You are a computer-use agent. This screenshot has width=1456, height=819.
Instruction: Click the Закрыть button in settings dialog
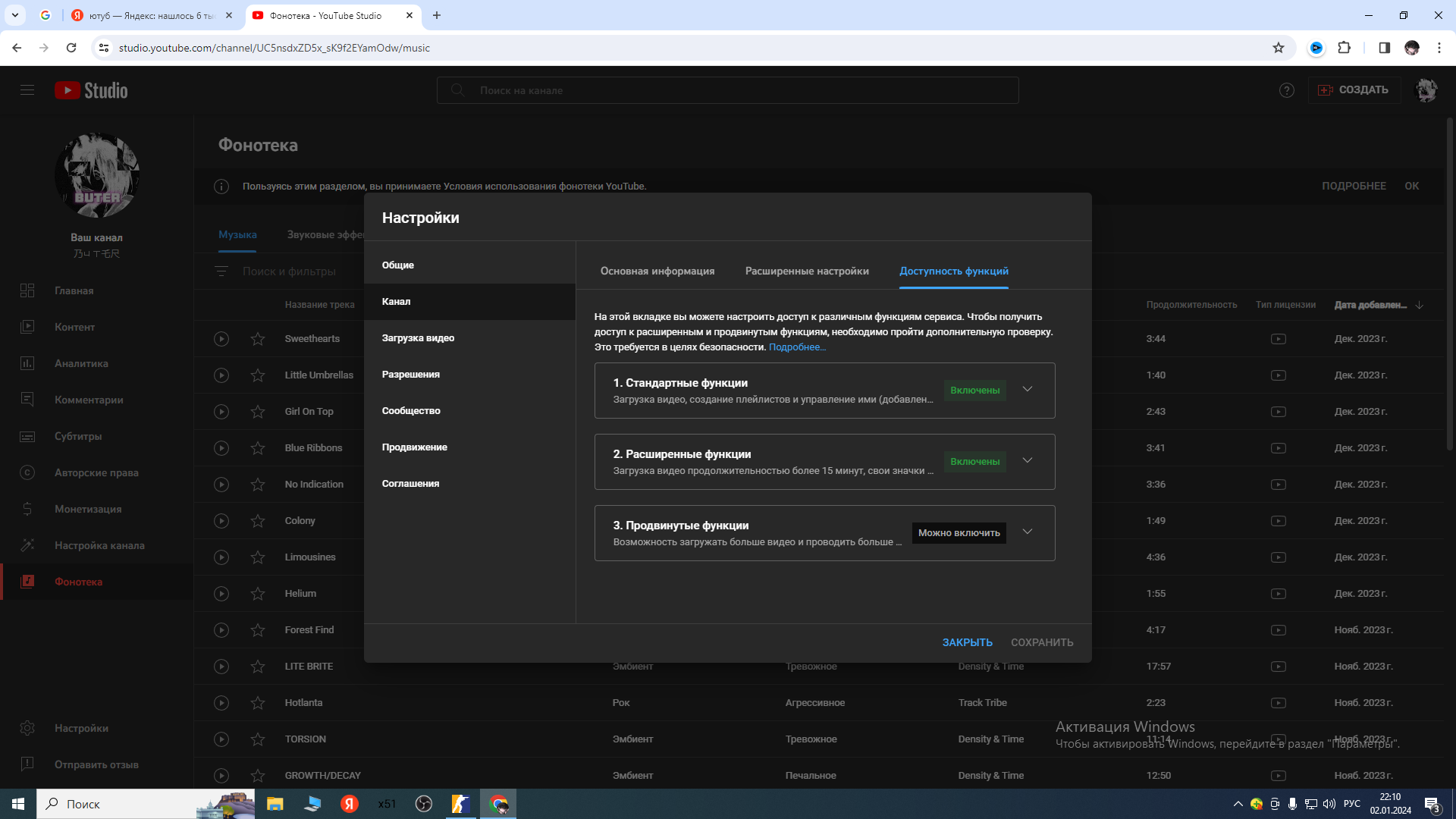click(x=967, y=642)
